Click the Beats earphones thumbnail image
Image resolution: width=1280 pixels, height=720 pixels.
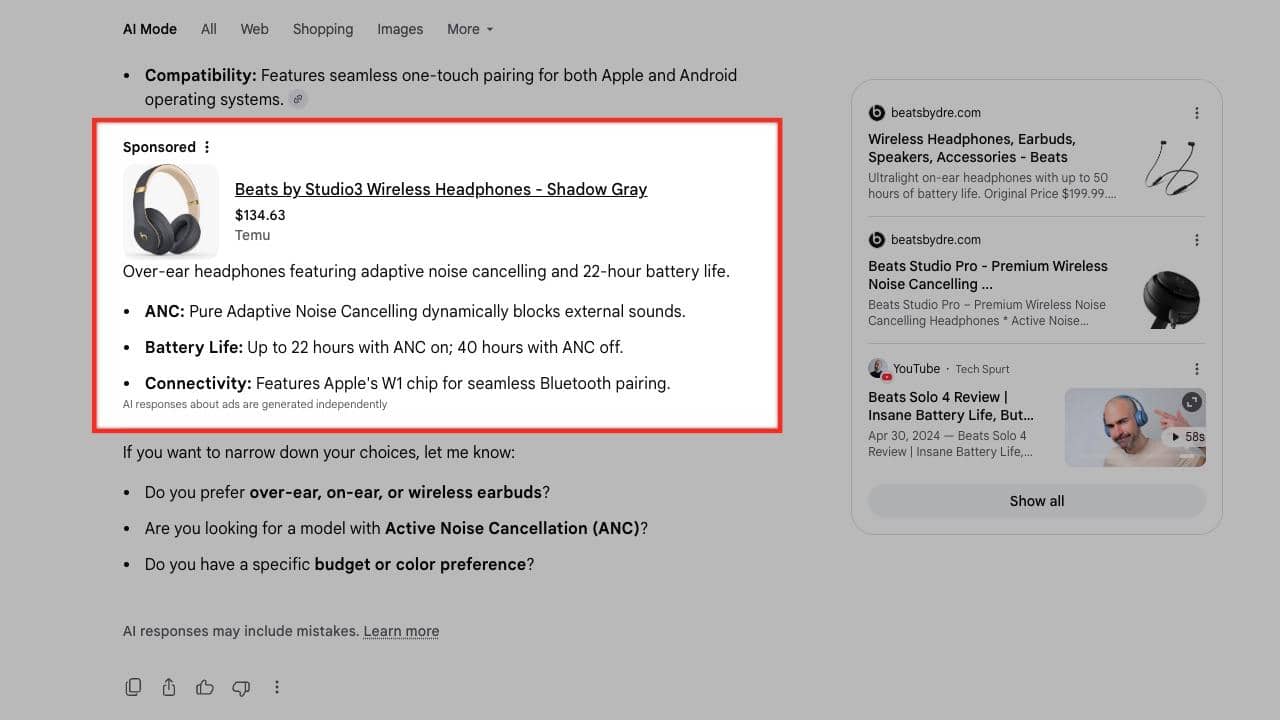tap(1172, 166)
